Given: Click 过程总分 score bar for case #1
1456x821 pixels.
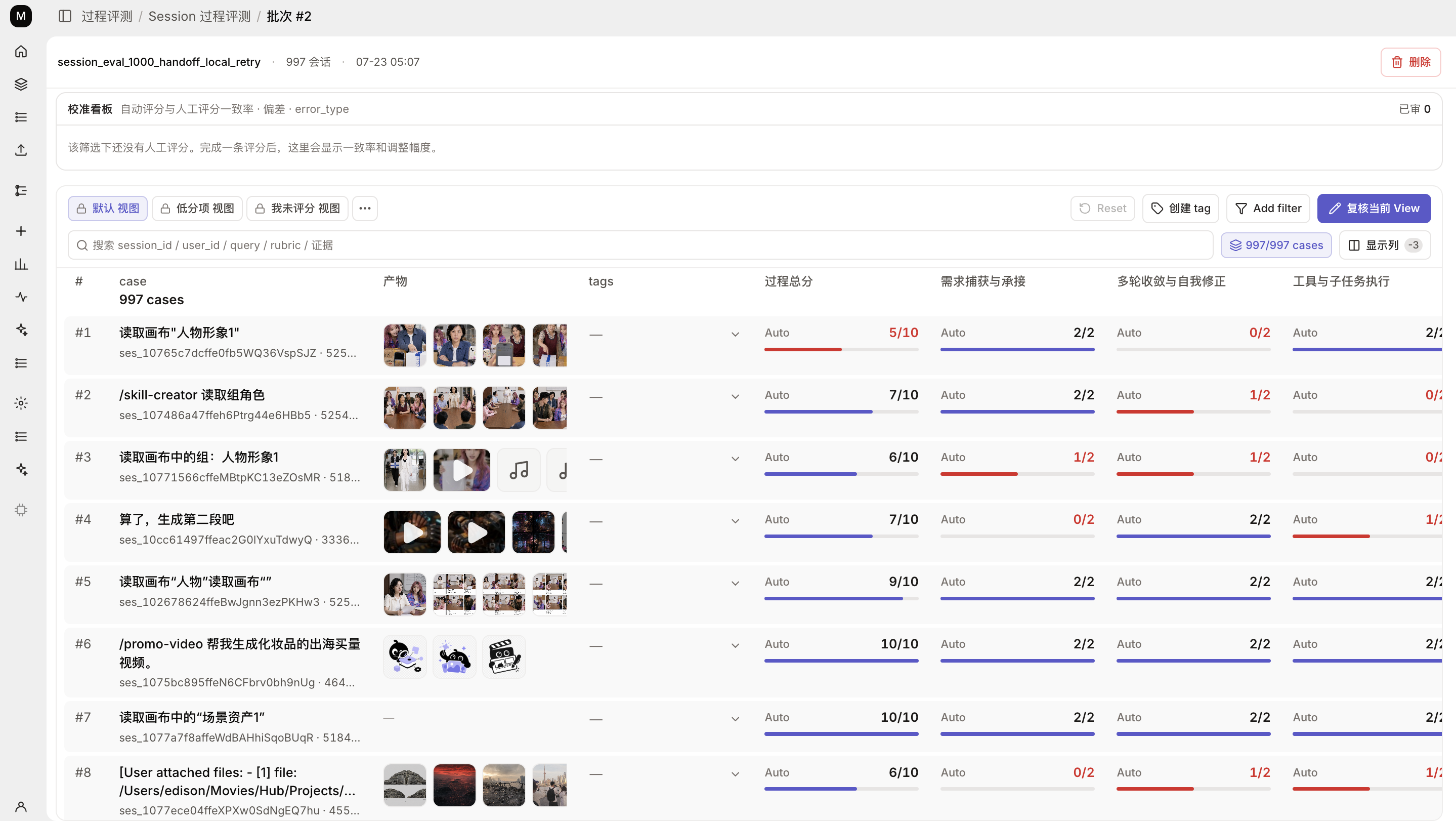Looking at the screenshot, I should tap(841, 349).
